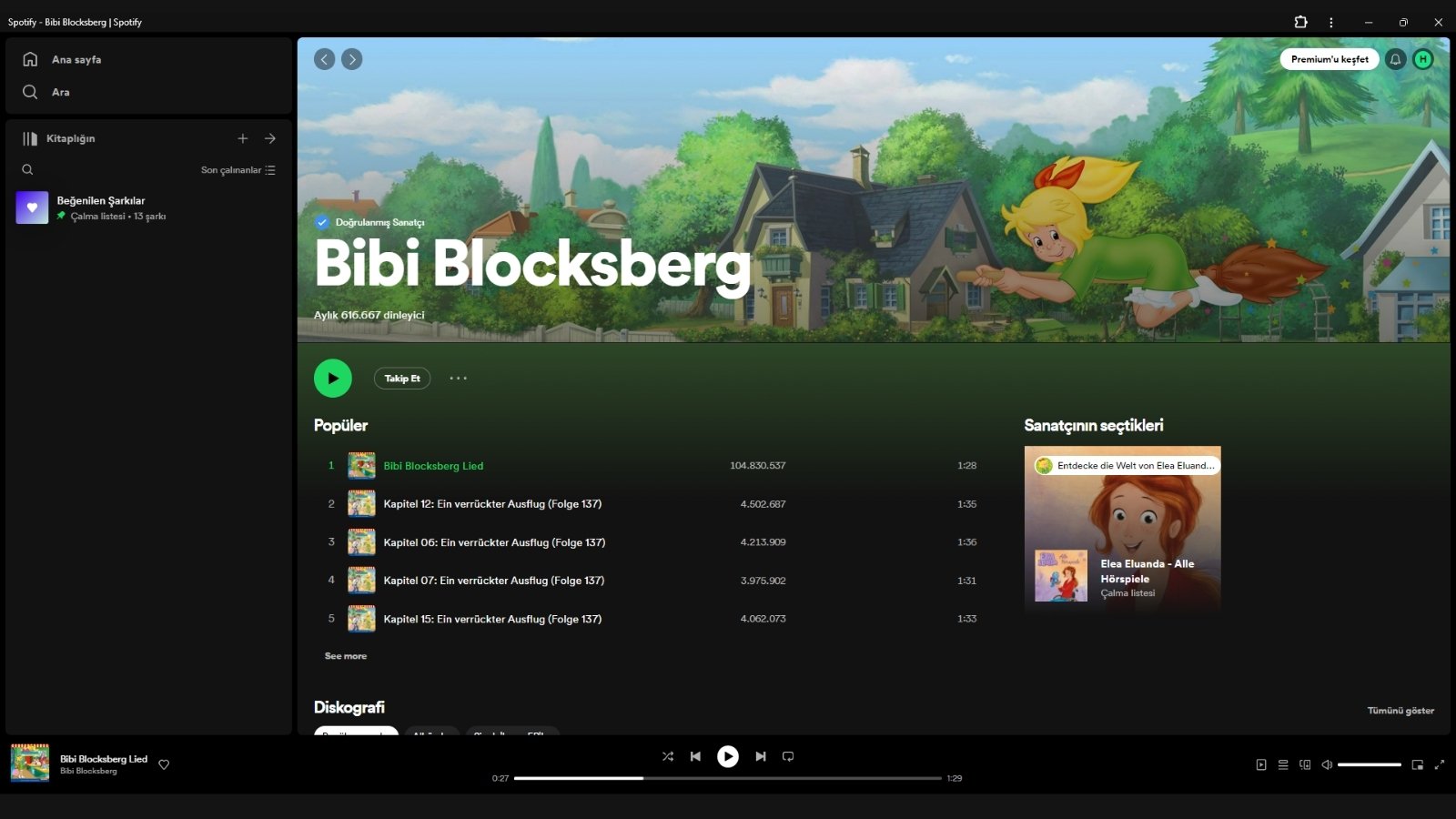The image size is (1456, 819).
Task: Play Bibi Blocksberg with green play button
Action: click(333, 379)
